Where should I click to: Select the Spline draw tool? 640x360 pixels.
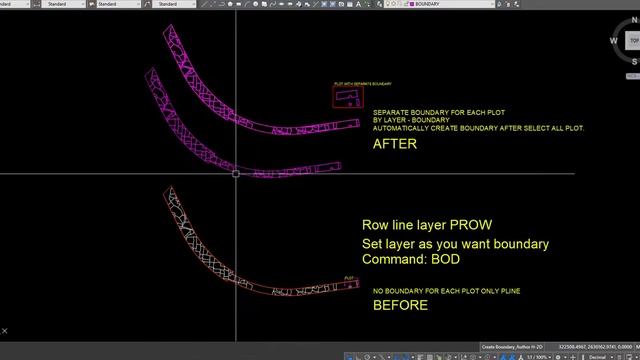pyautogui.click(x=273, y=4)
